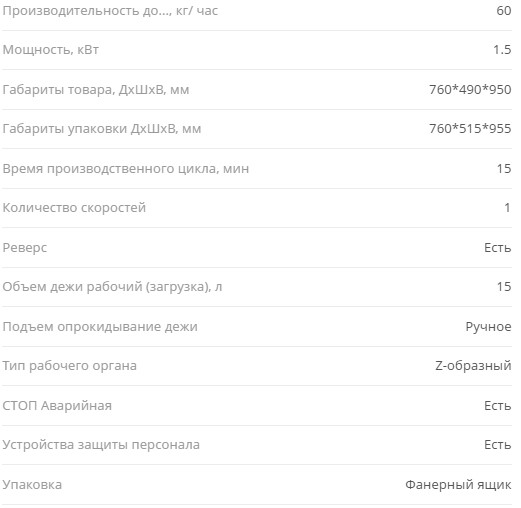The width and height of the screenshot is (521, 508).
Task: Select the value 60 for productivity
Action: (x=504, y=11)
